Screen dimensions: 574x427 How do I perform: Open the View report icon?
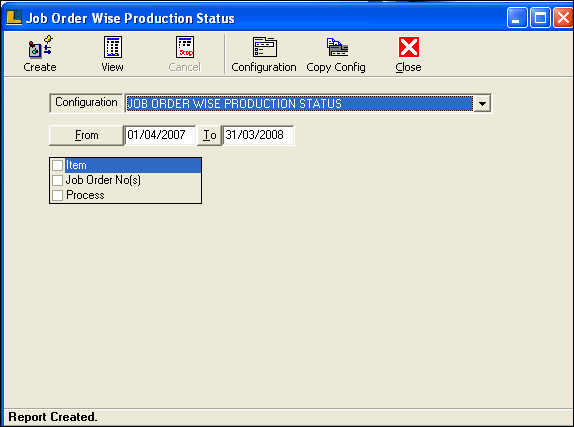pos(113,47)
